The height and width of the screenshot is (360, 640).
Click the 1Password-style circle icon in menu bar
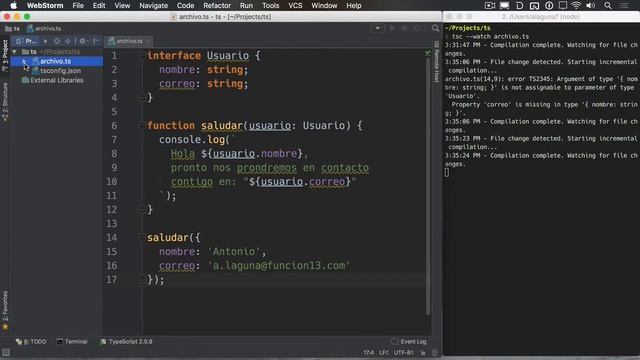point(549,6)
